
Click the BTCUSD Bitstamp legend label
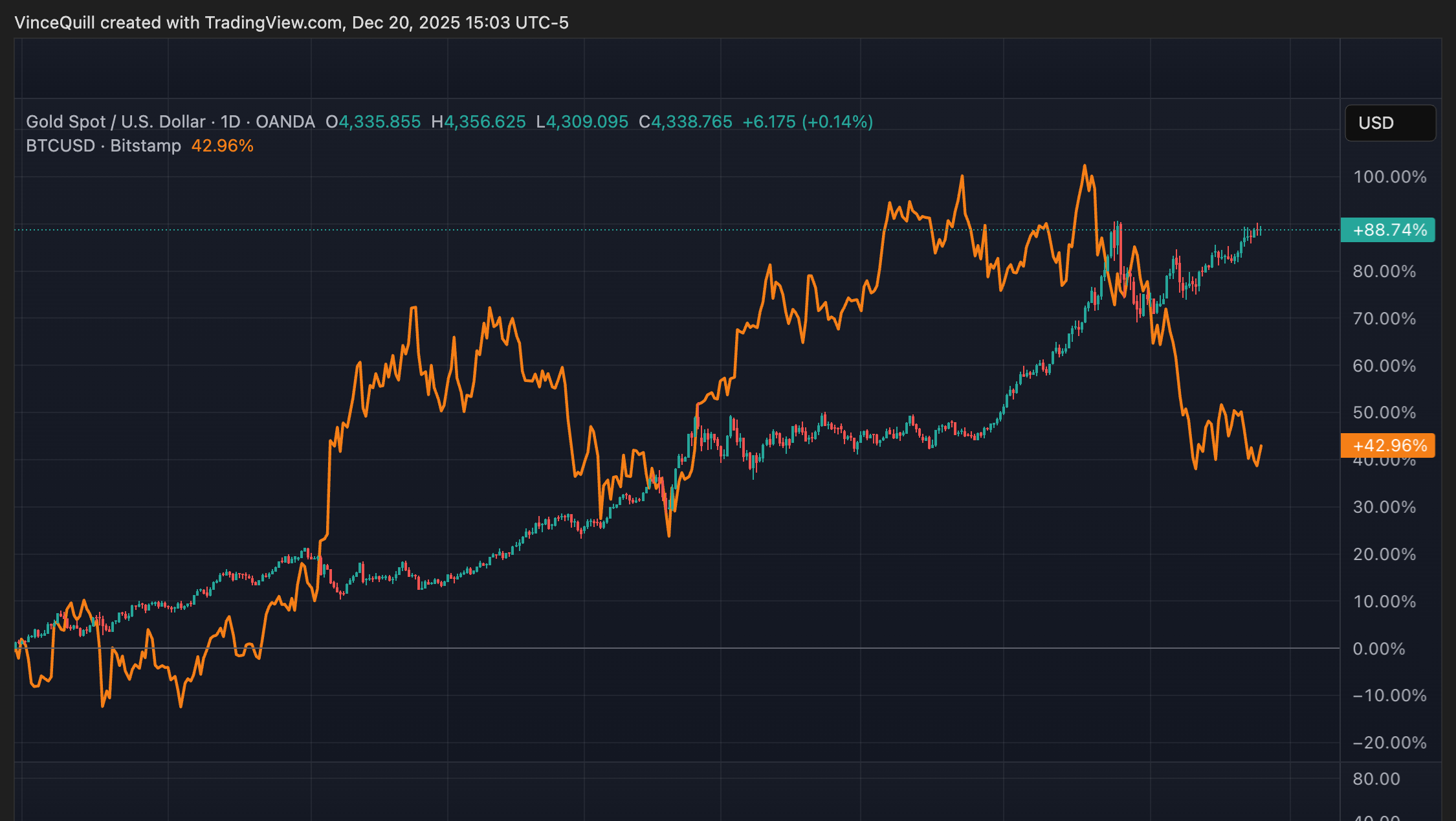[103, 146]
